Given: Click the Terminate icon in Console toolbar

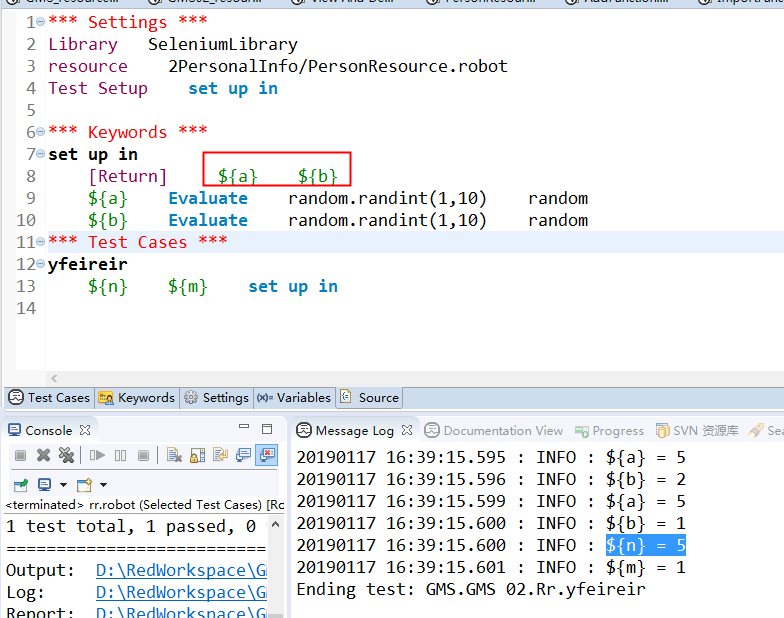Looking at the screenshot, I should coord(20,456).
